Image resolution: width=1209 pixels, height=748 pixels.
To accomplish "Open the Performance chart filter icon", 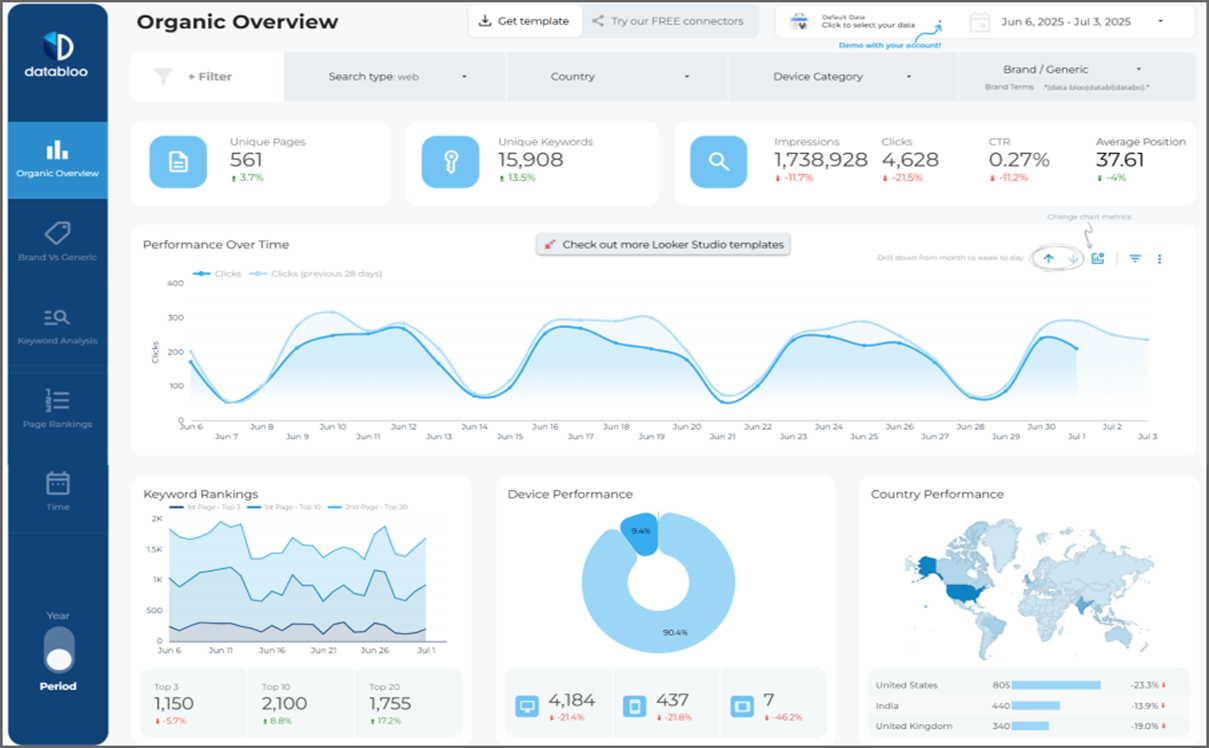I will point(1134,258).
